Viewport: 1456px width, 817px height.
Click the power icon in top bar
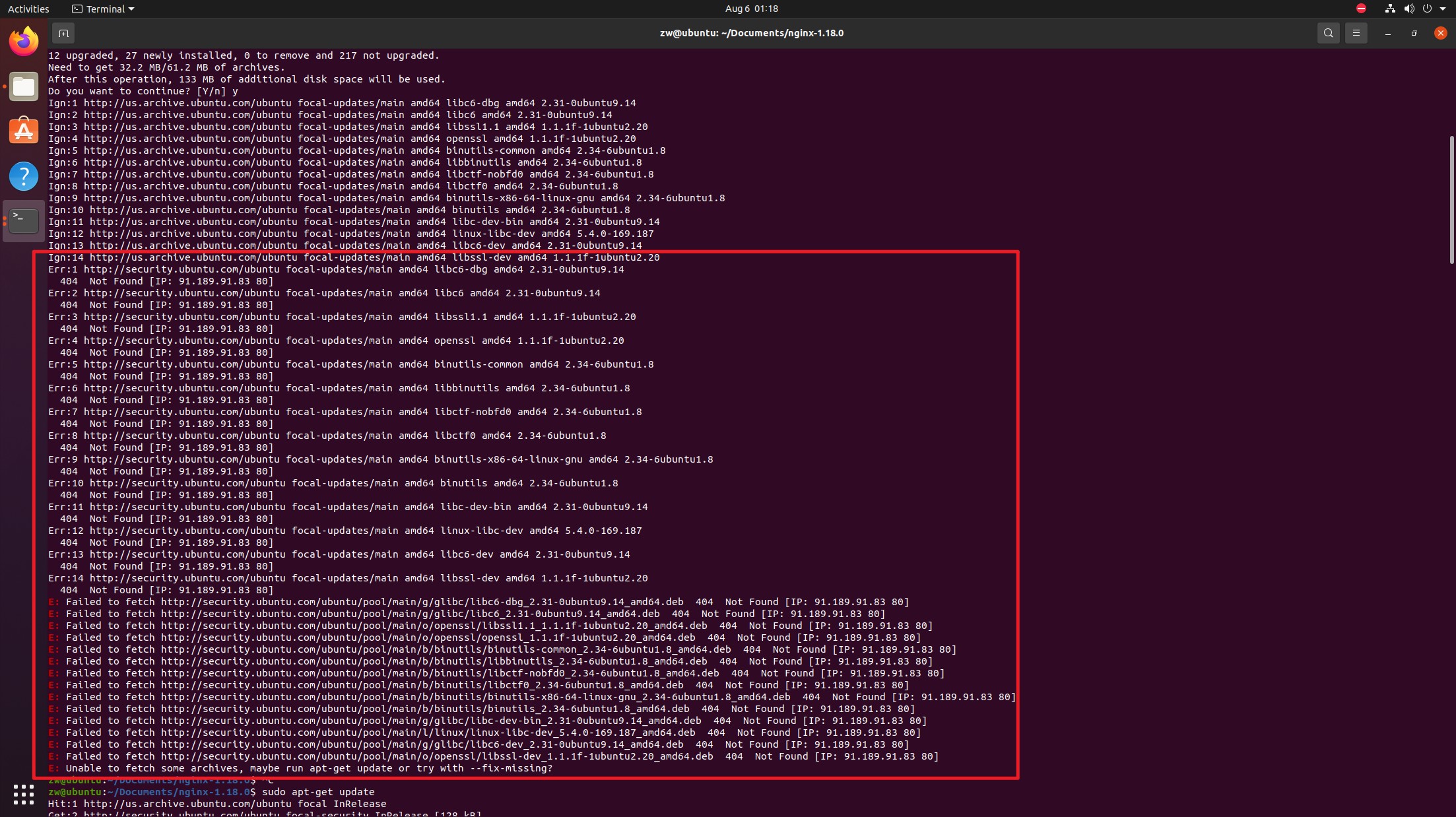click(1427, 9)
